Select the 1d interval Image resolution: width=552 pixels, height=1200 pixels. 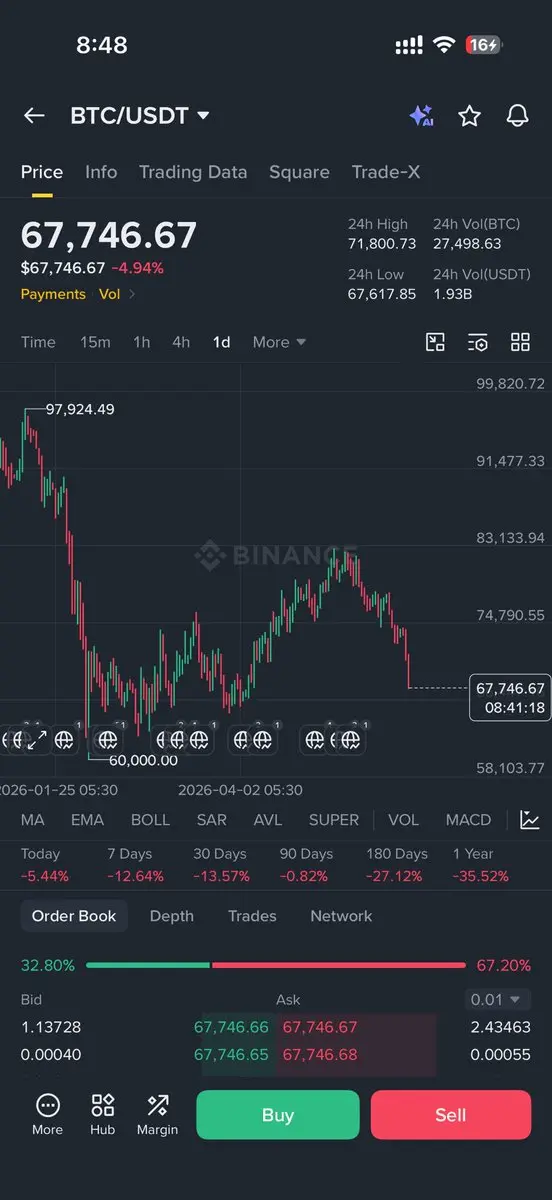coord(221,342)
